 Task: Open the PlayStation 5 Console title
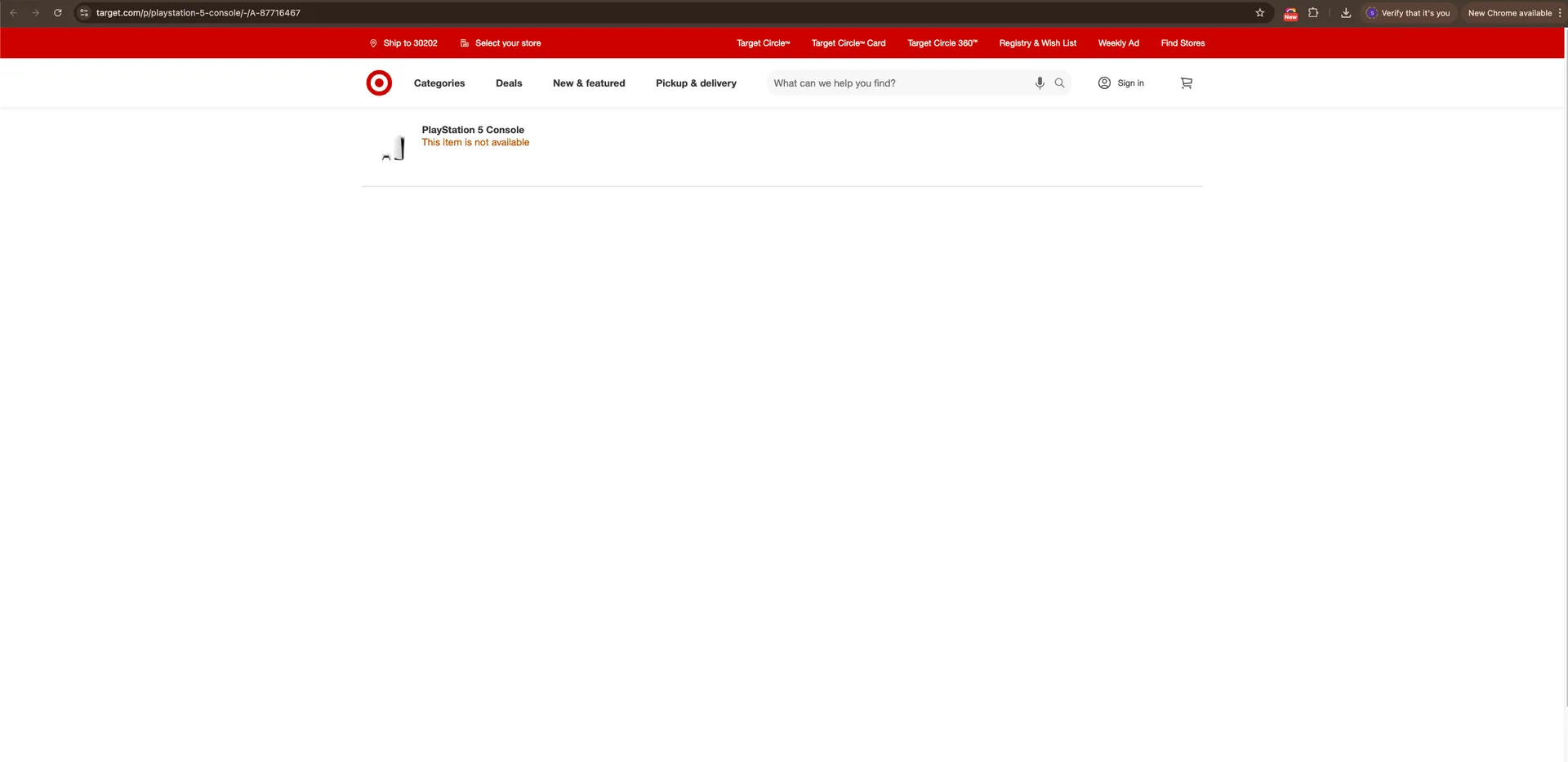point(473,130)
